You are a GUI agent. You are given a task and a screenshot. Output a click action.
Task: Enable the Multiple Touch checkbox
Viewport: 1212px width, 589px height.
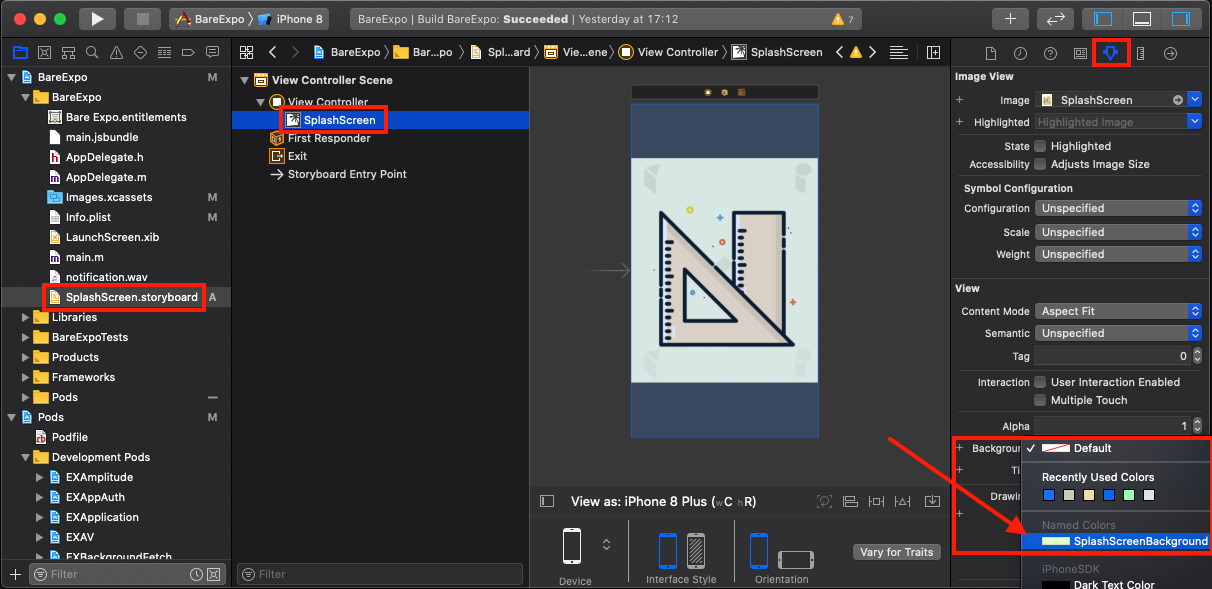pyautogui.click(x=1041, y=400)
